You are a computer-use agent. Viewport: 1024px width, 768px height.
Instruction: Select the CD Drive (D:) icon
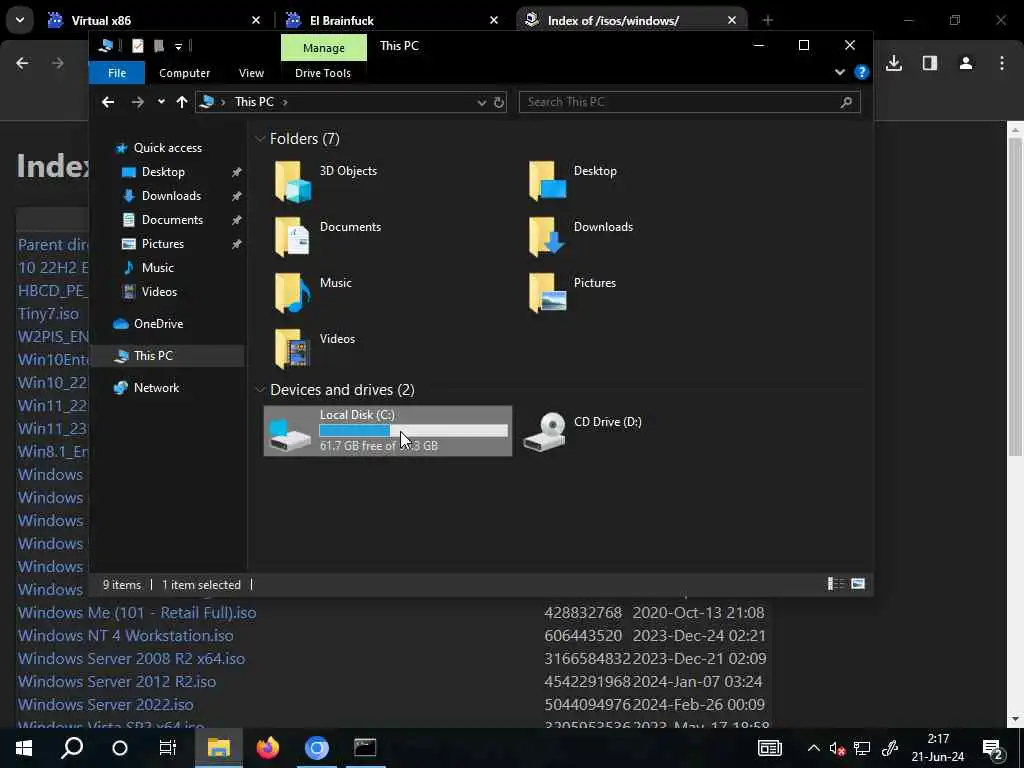point(545,432)
